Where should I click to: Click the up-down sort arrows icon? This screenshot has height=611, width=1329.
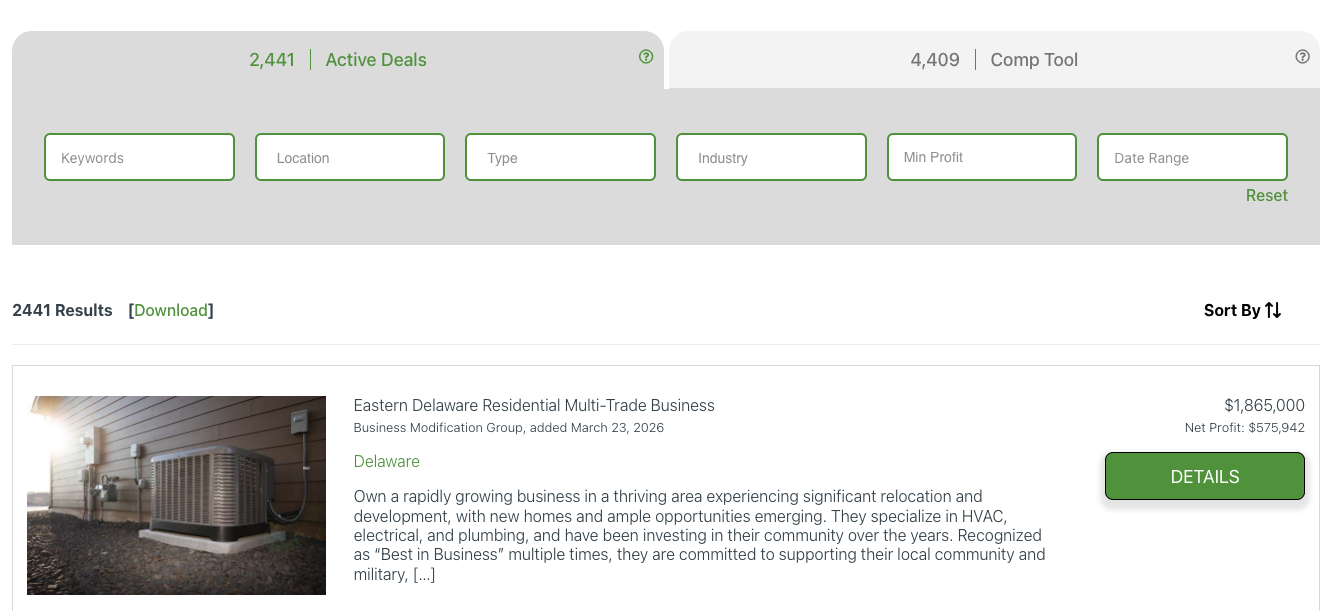coord(1273,310)
